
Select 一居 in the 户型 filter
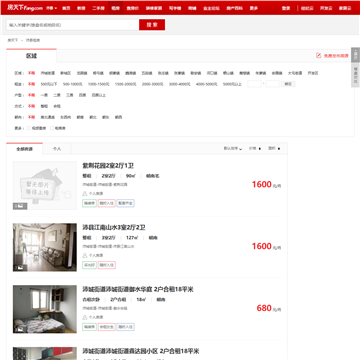click(44, 95)
